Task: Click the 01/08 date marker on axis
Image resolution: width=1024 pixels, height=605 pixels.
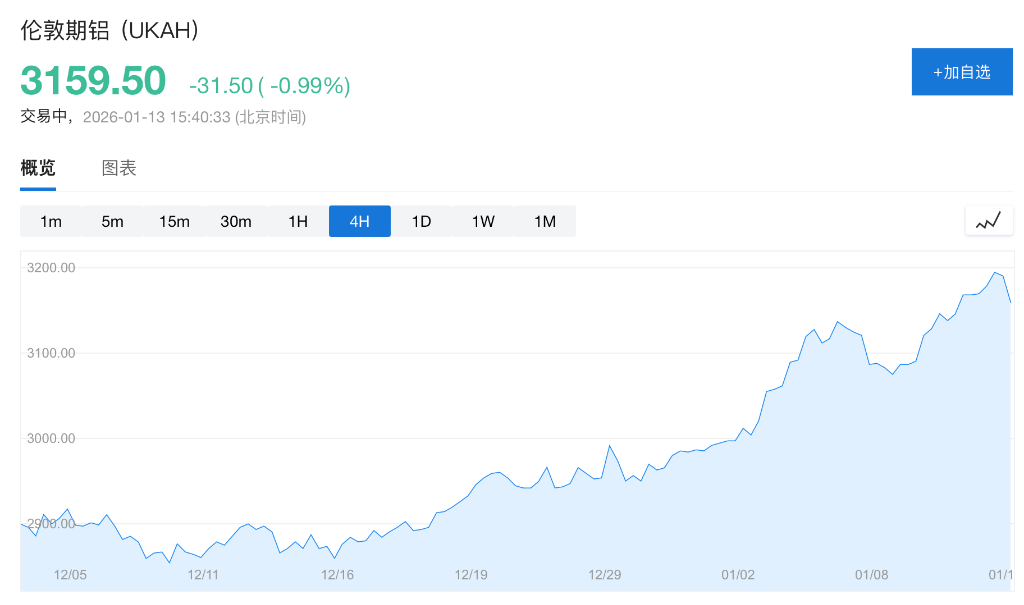Action: [x=871, y=575]
